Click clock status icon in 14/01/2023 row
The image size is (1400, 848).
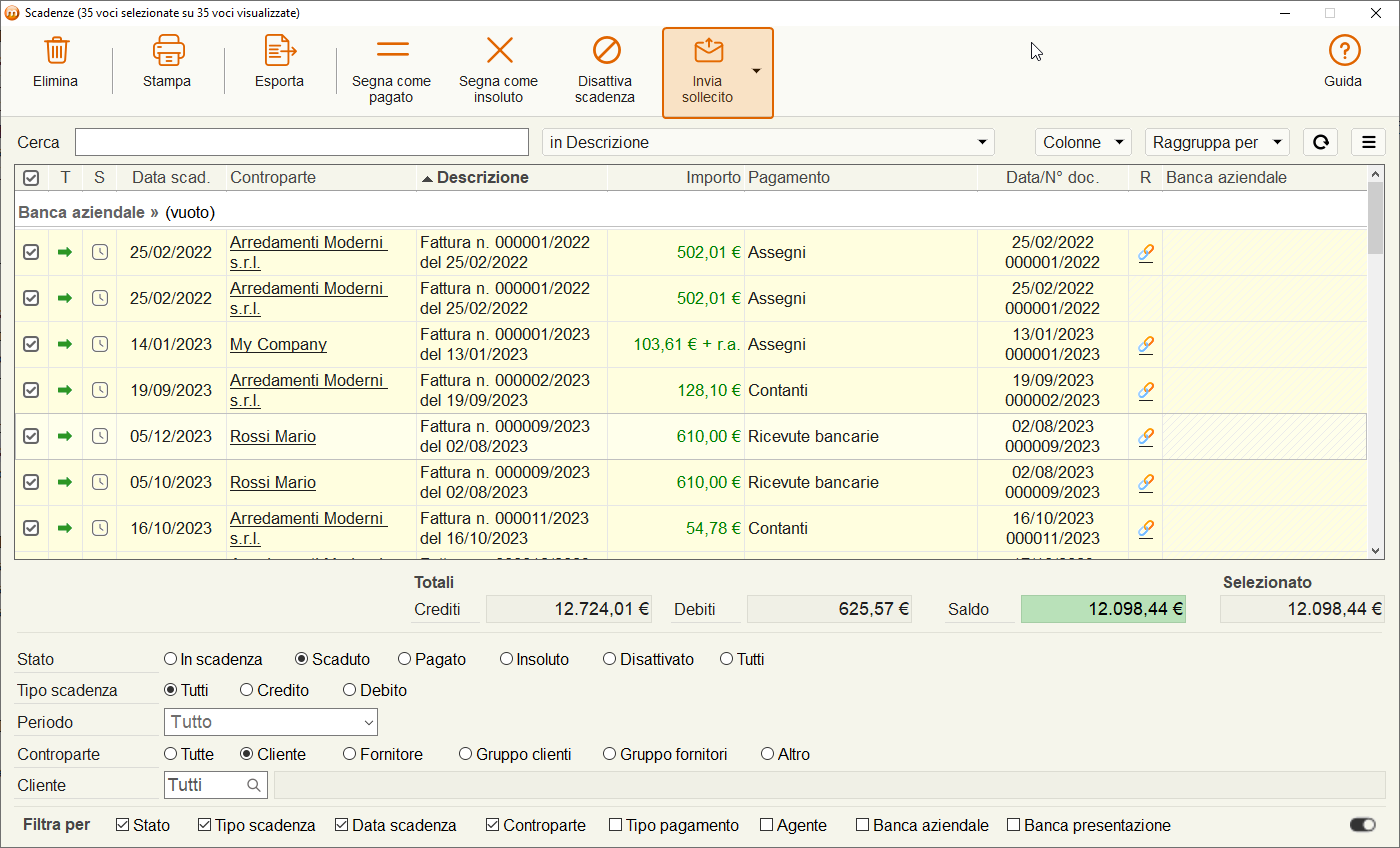coord(99,344)
